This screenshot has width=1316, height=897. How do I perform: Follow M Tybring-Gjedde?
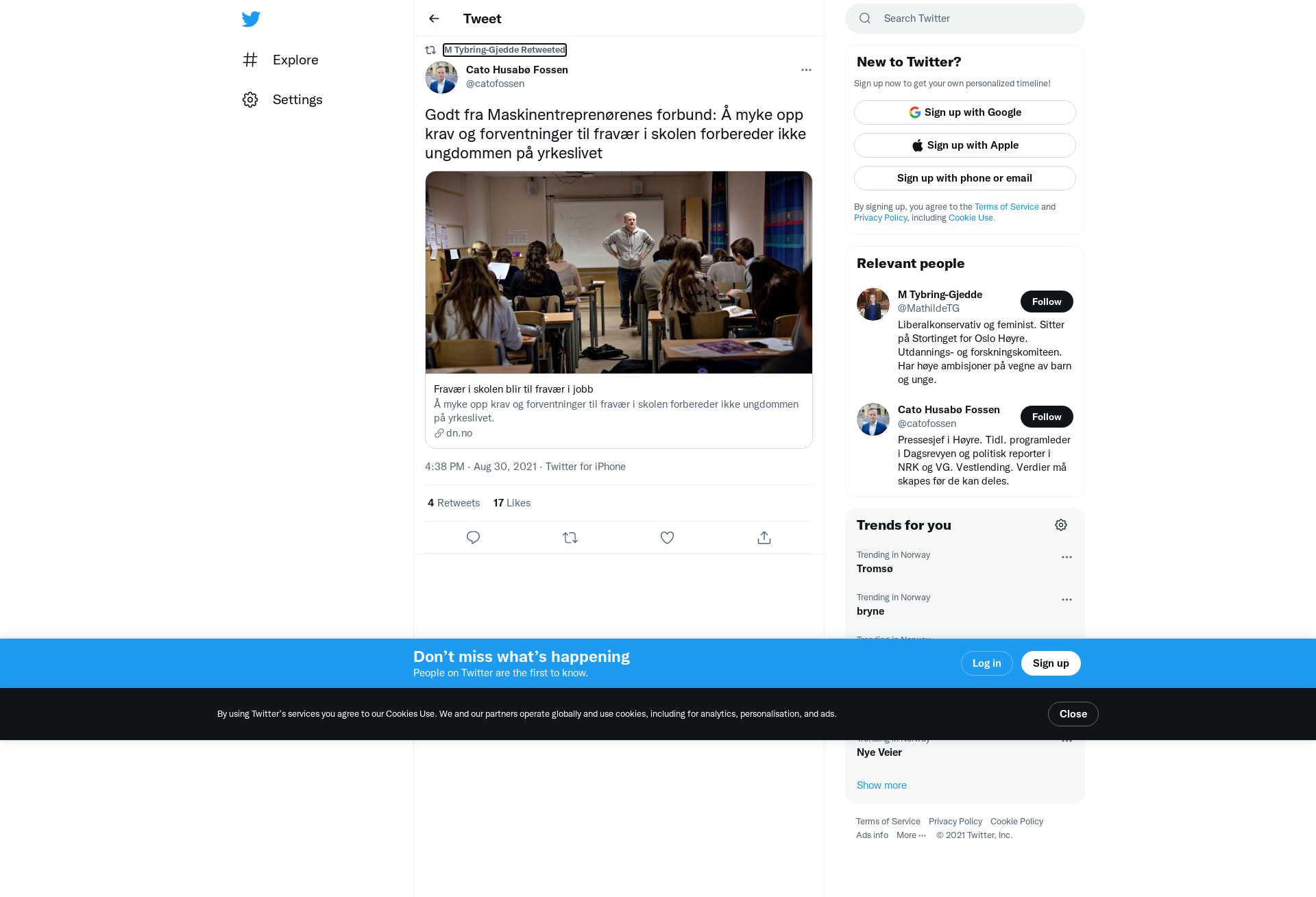tap(1047, 302)
